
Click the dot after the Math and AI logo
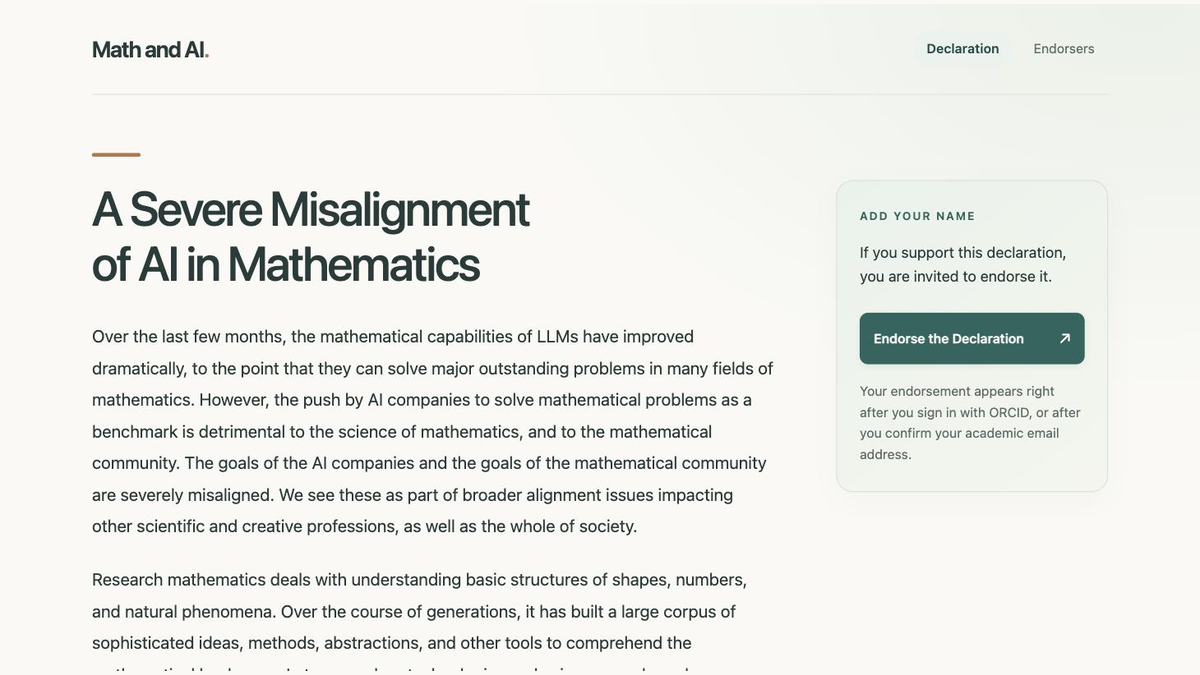pos(206,56)
